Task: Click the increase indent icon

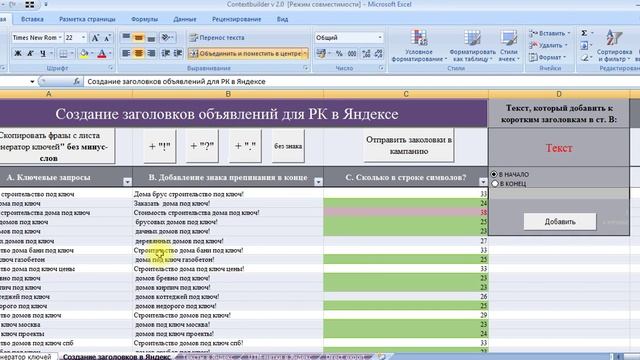Action: click(x=178, y=53)
